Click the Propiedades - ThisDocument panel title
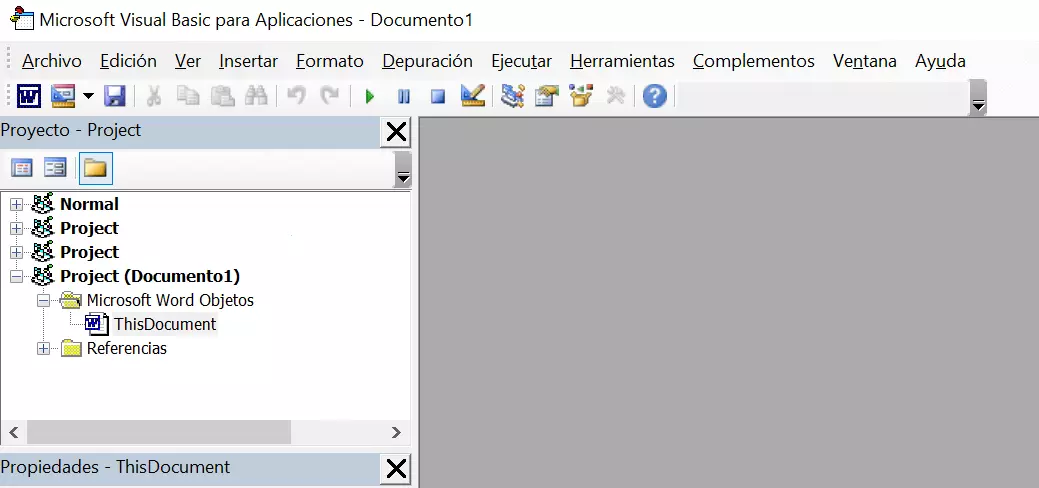Image resolution: width=1039 pixels, height=488 pixels. [115, 467]
